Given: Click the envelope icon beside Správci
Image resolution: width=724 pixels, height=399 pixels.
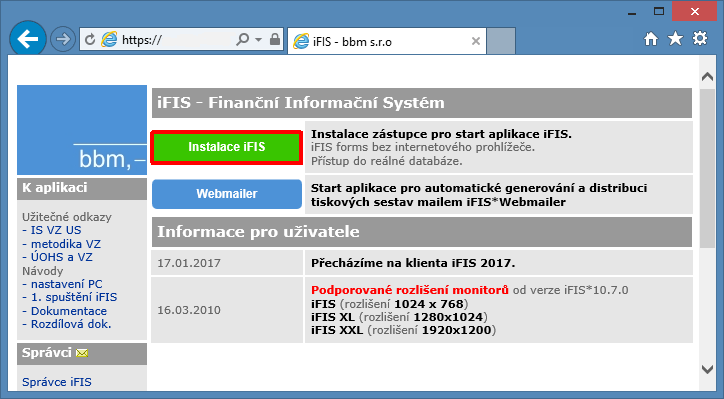Looking at the screenshot, I should (x=82, y=353).
